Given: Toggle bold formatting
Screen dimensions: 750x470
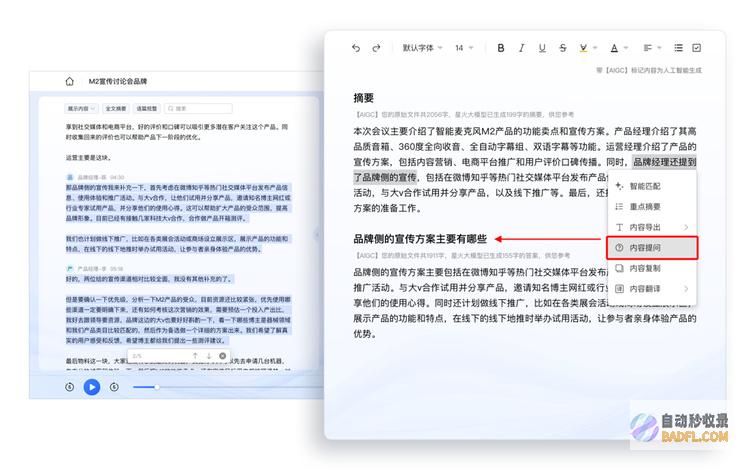Looking at the screenshot, I should pyautogui.click(x=501, y=48).
